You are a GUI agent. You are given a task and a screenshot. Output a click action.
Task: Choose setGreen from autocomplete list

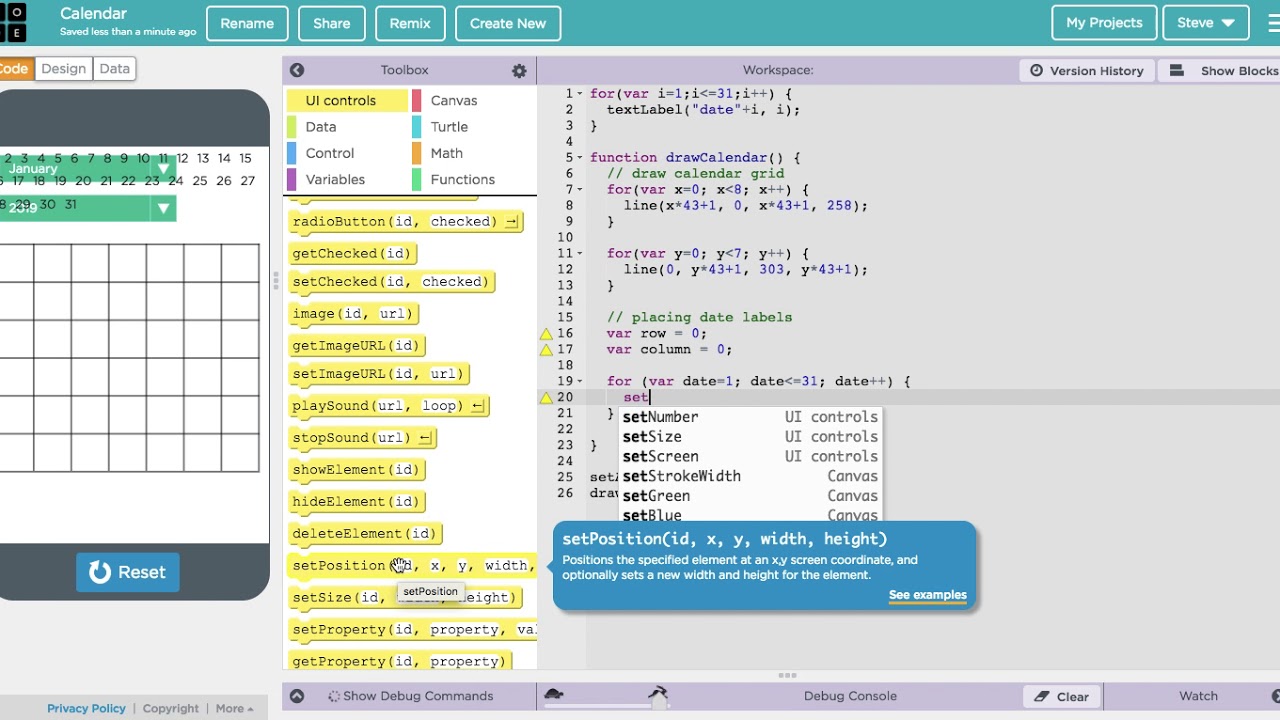coord(750,496)
